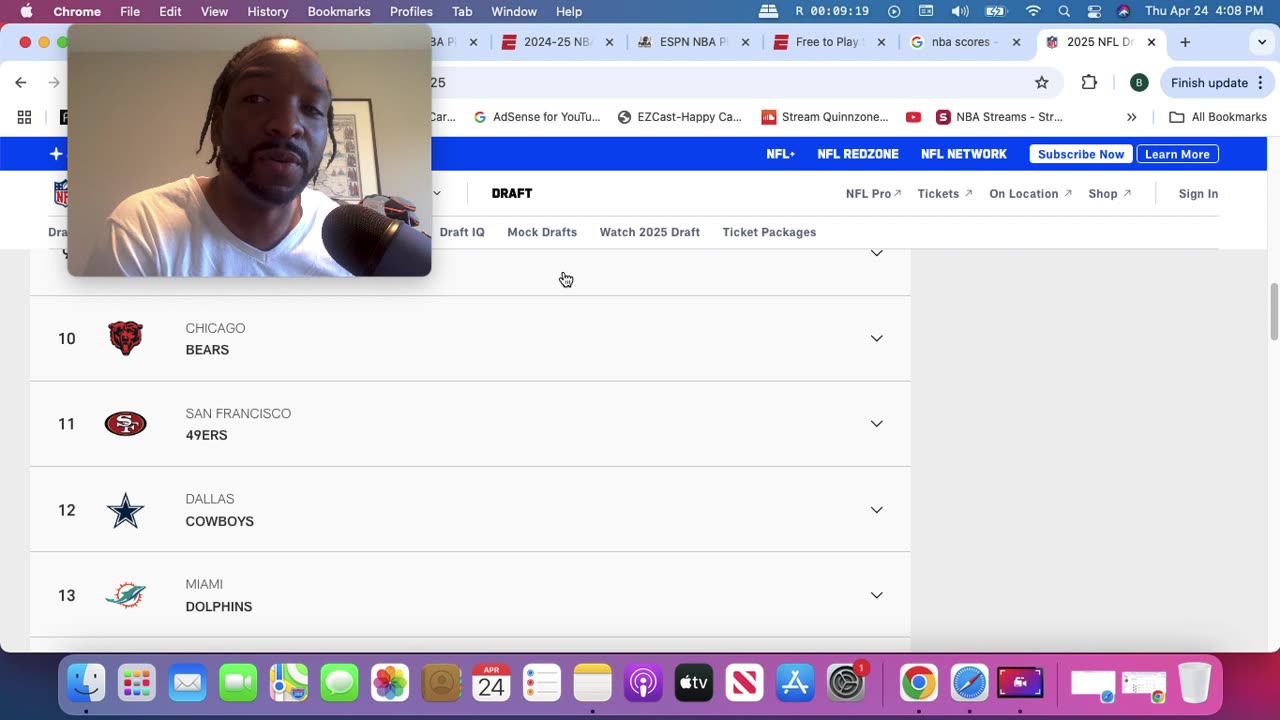Launch FaceTime from the dock
Viewport: 1280px width, 720px height.
238,683
